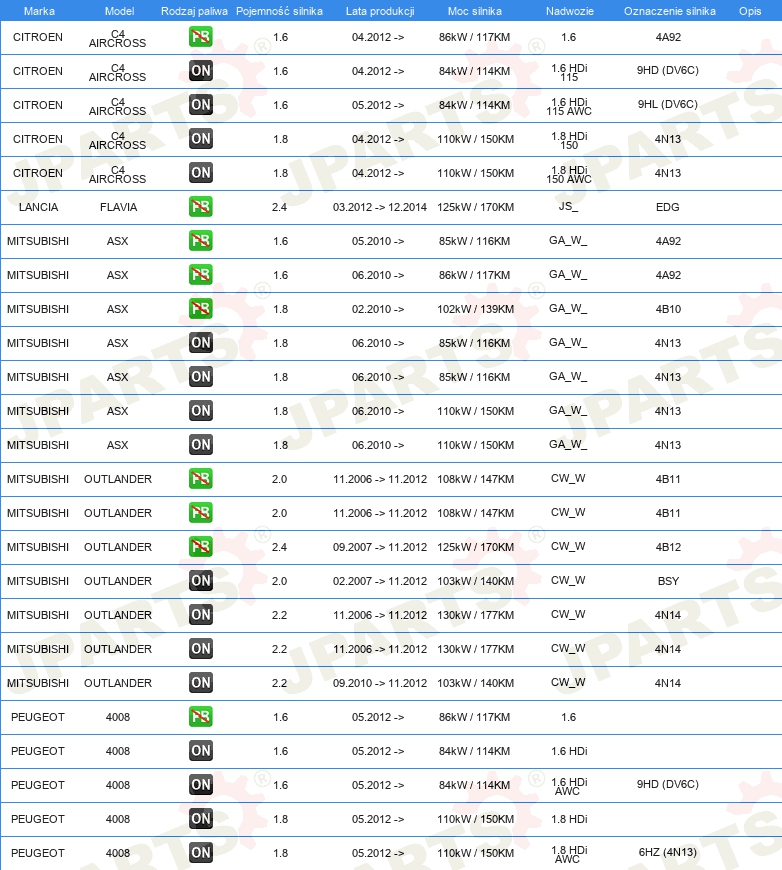Click petrol icon in ASX 05.2010 85kW row
The width and height of the screenshot is (782, 870).
click(x=200, y=241)
